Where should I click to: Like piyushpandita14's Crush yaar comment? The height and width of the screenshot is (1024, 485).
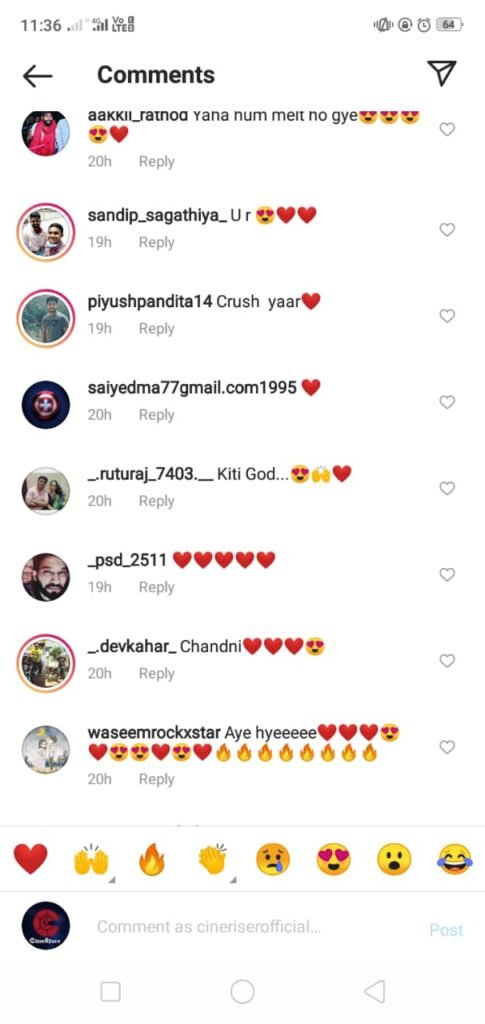coord(446,316)
